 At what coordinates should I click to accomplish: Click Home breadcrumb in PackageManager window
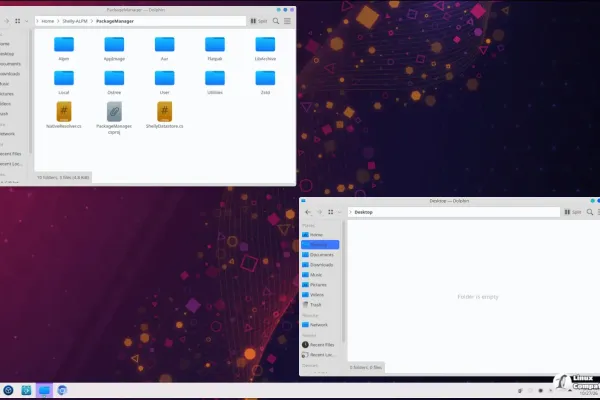coord(47,21)
